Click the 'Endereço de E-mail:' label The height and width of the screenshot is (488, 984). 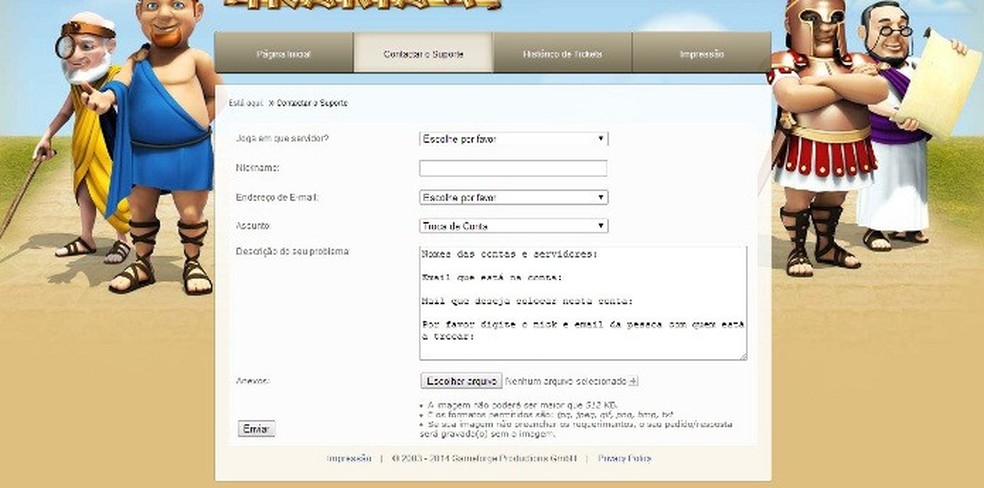click(277, 197)
